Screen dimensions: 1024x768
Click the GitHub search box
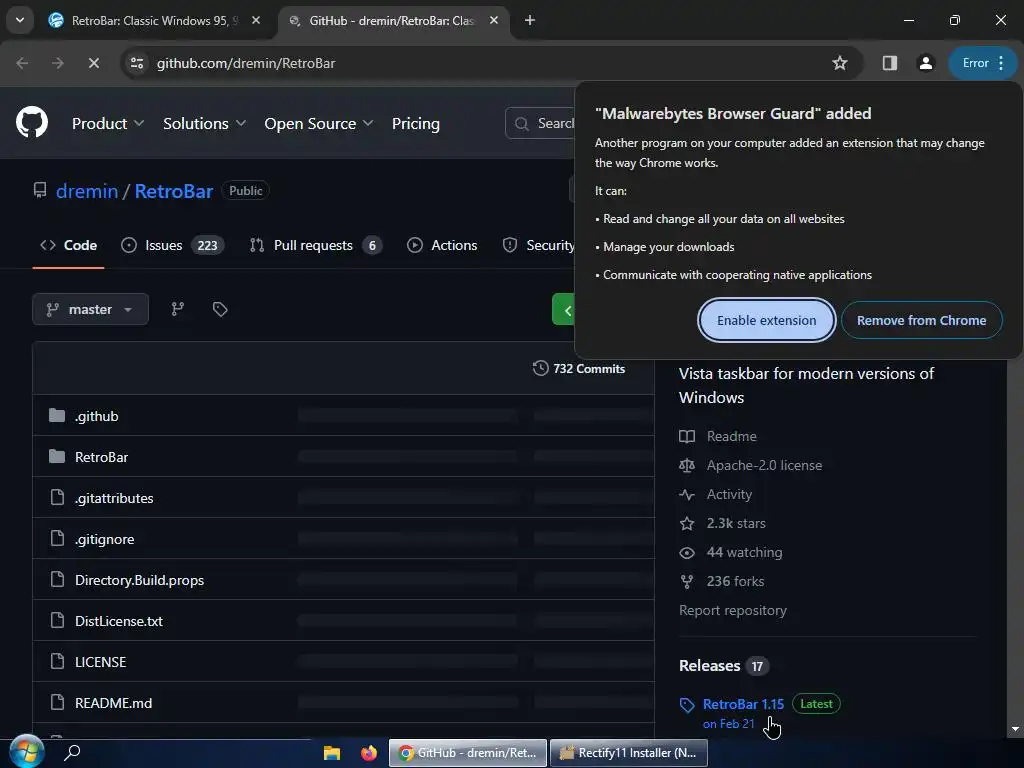[541, 123]
